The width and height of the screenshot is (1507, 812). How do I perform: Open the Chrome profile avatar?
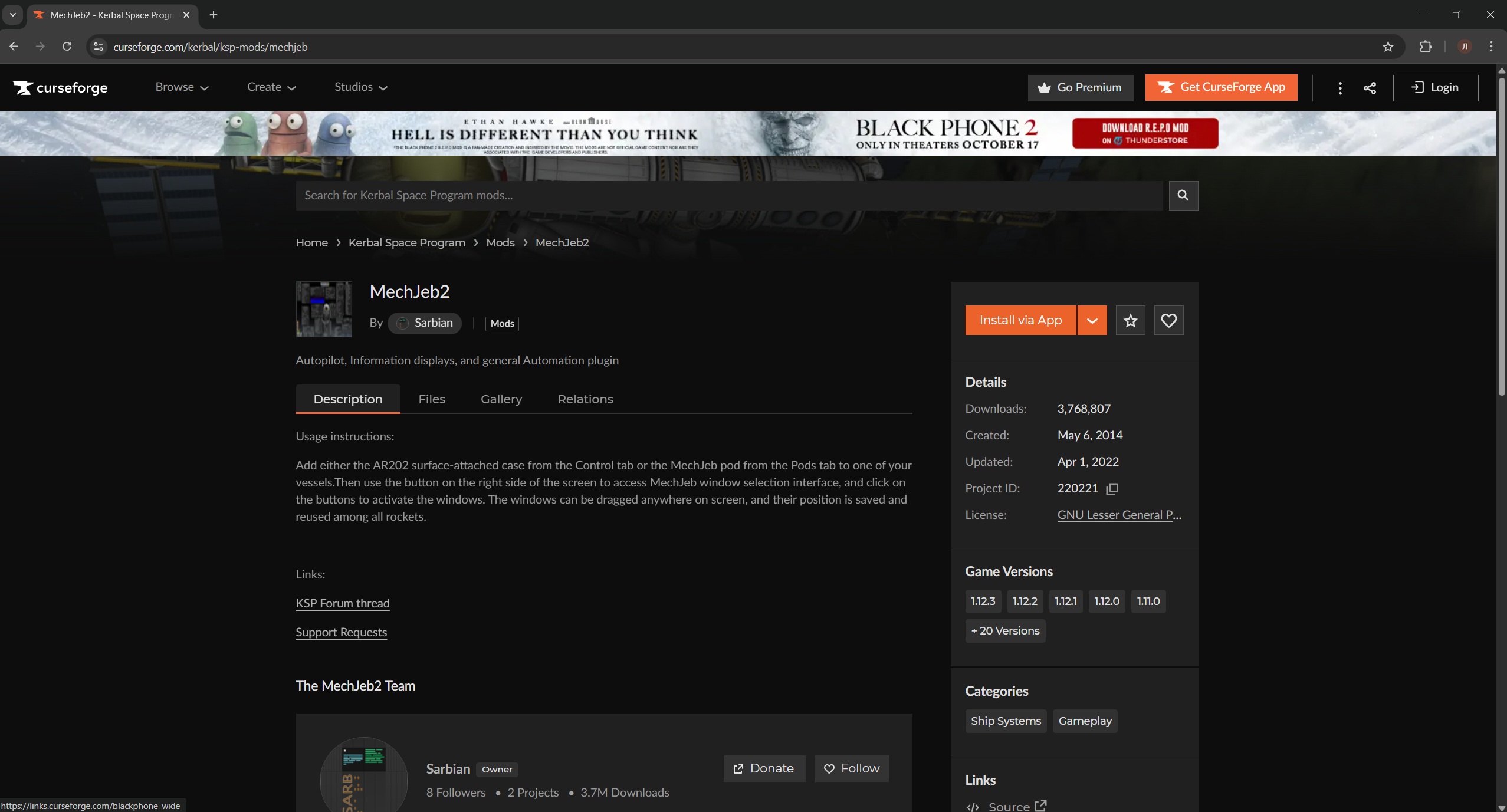point(1465,47)
